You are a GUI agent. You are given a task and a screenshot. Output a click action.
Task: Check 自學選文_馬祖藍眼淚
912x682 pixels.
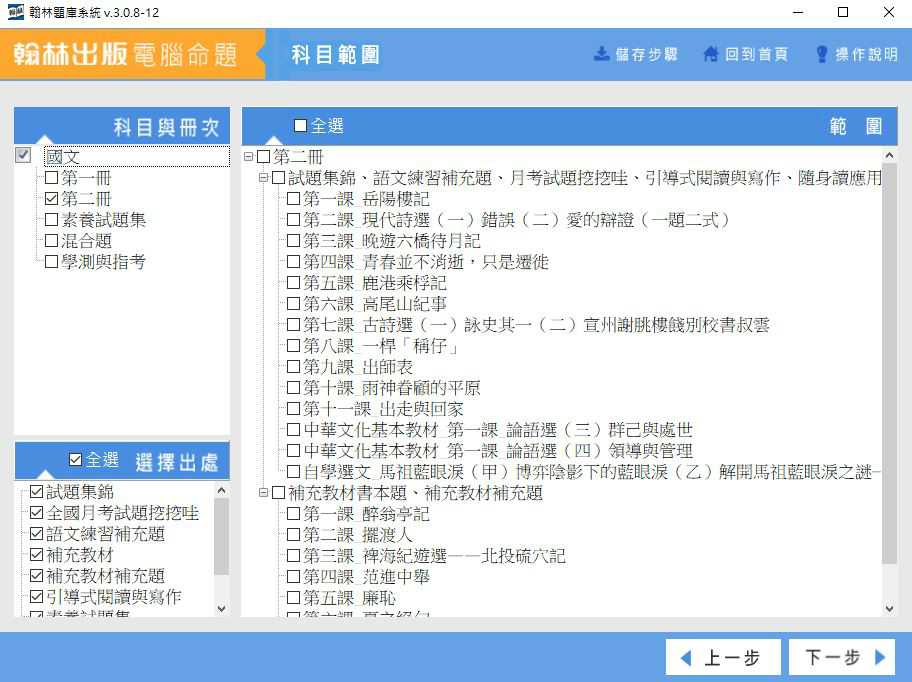294,472
